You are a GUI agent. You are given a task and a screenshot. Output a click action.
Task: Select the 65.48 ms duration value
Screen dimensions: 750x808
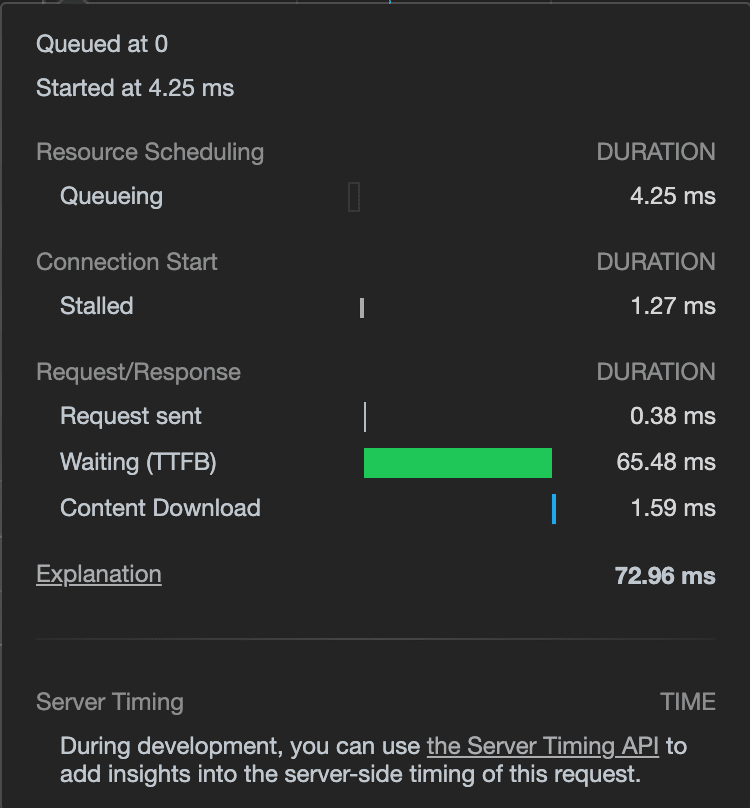click(666, 462)
